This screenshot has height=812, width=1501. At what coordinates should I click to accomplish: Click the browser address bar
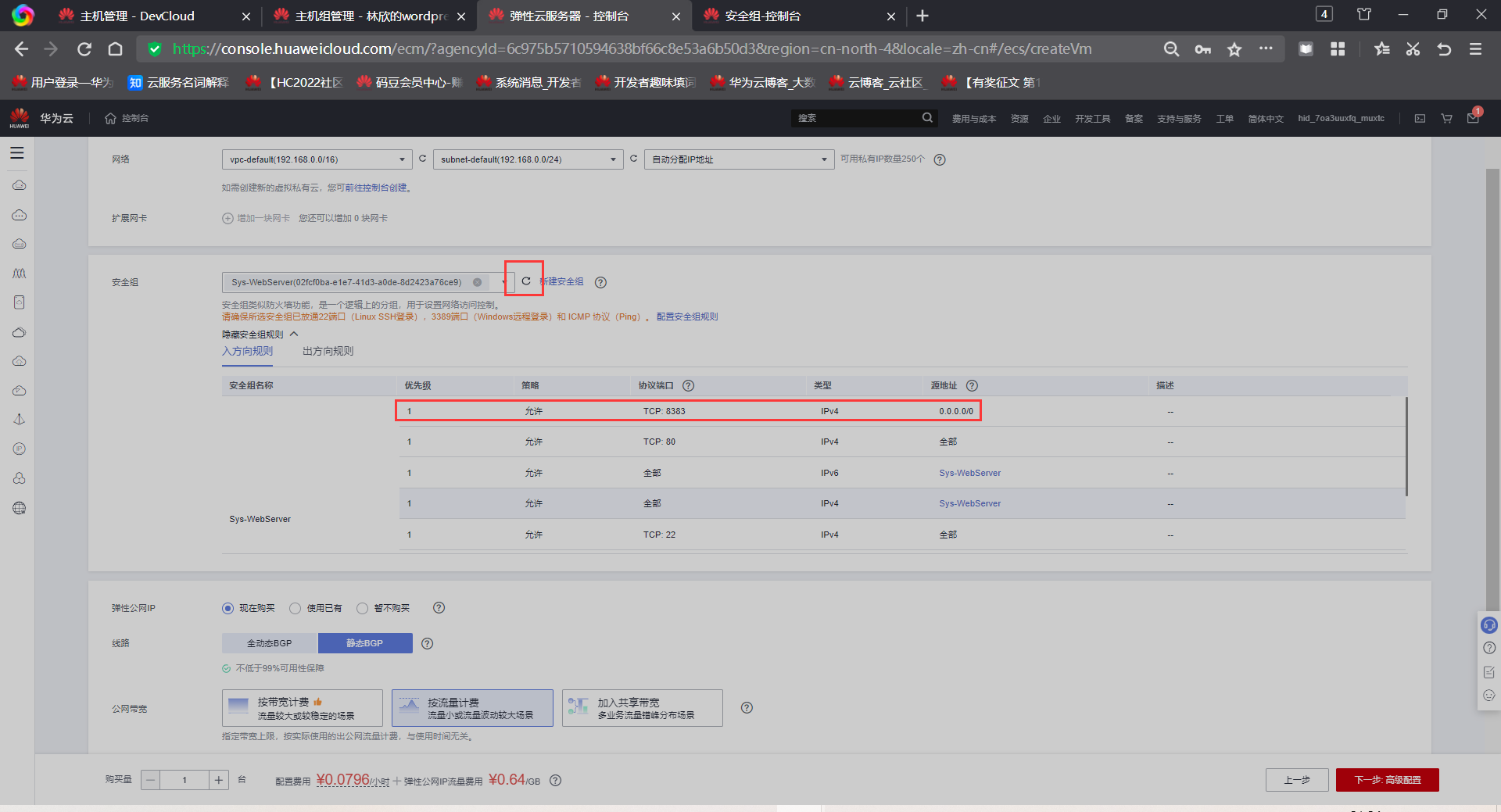click(x=632, y=49)
